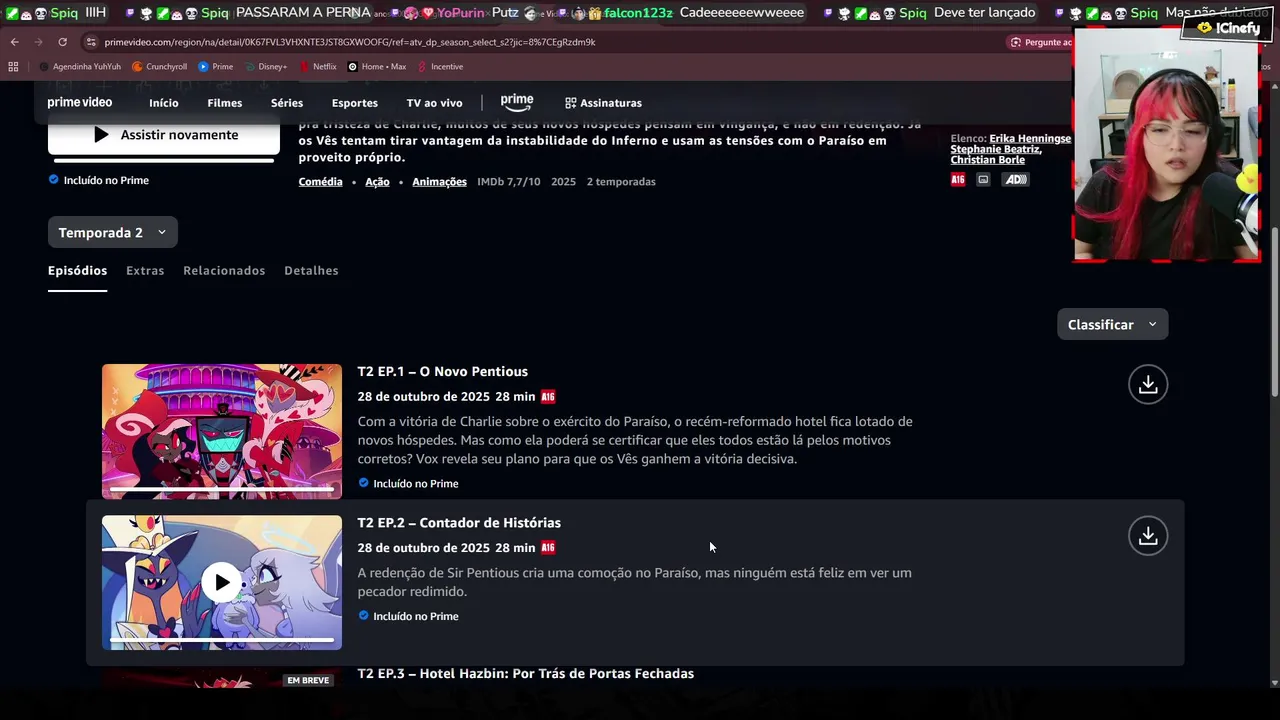Open the Esportes menu
This screenshot has width=1280, height=720.
pos(355,103)
